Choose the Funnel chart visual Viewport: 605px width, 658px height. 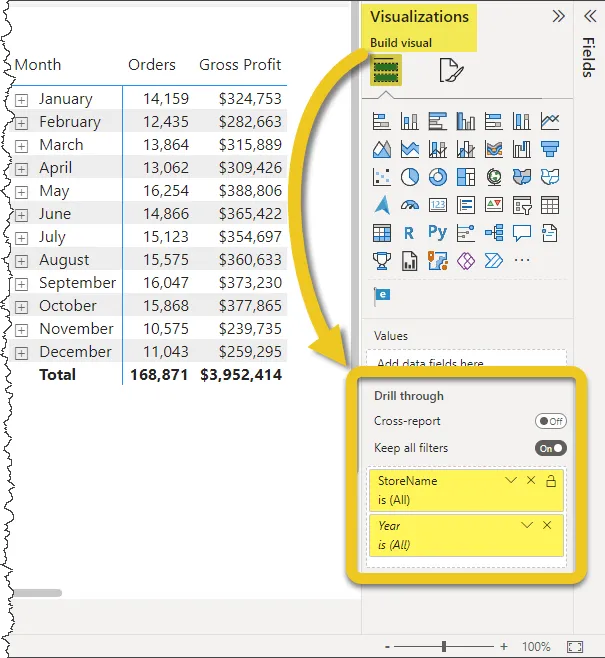[x=549, y=149]
